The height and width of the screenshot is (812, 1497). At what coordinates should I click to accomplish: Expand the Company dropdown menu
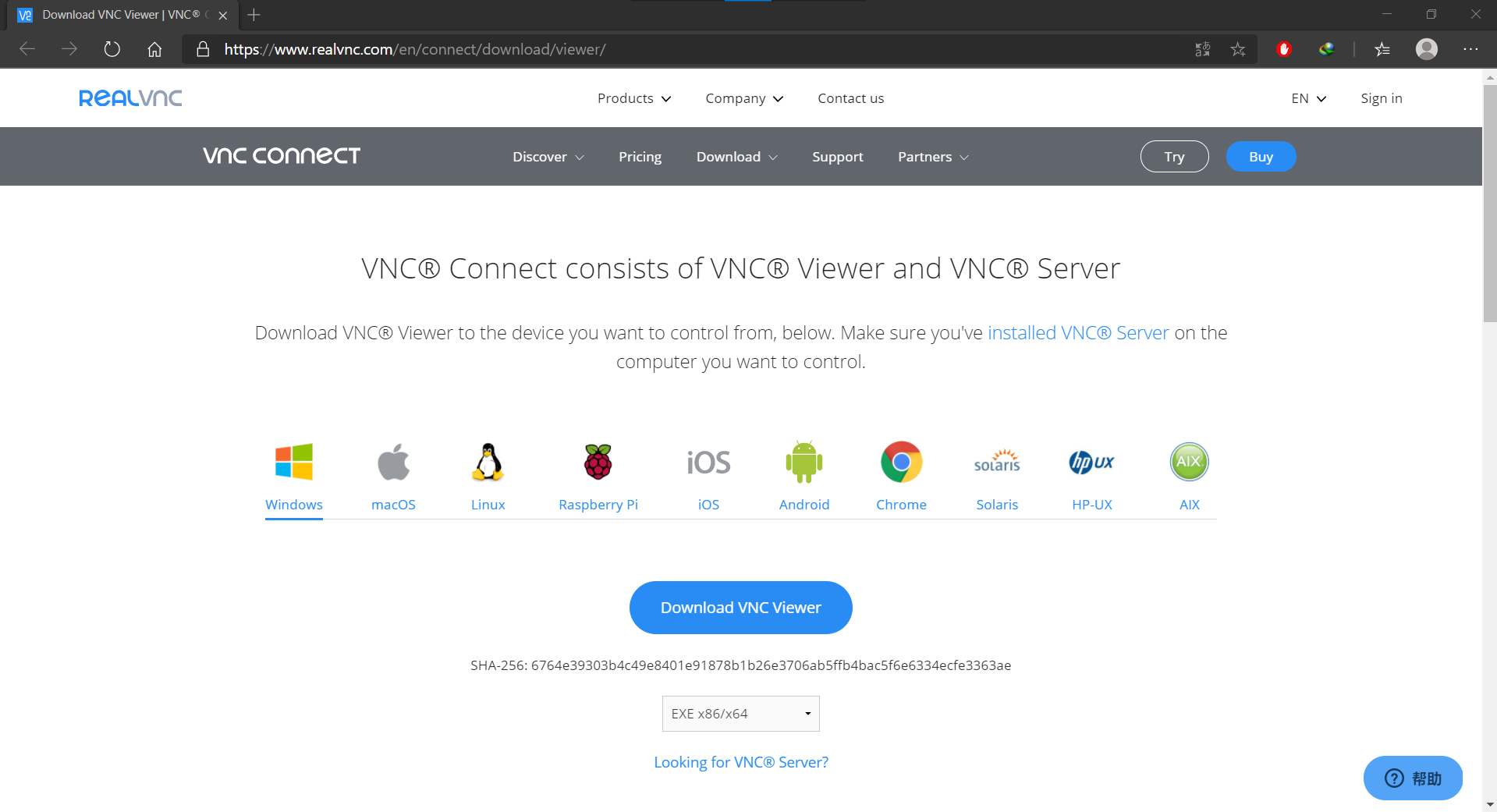(x=744, y=98)
